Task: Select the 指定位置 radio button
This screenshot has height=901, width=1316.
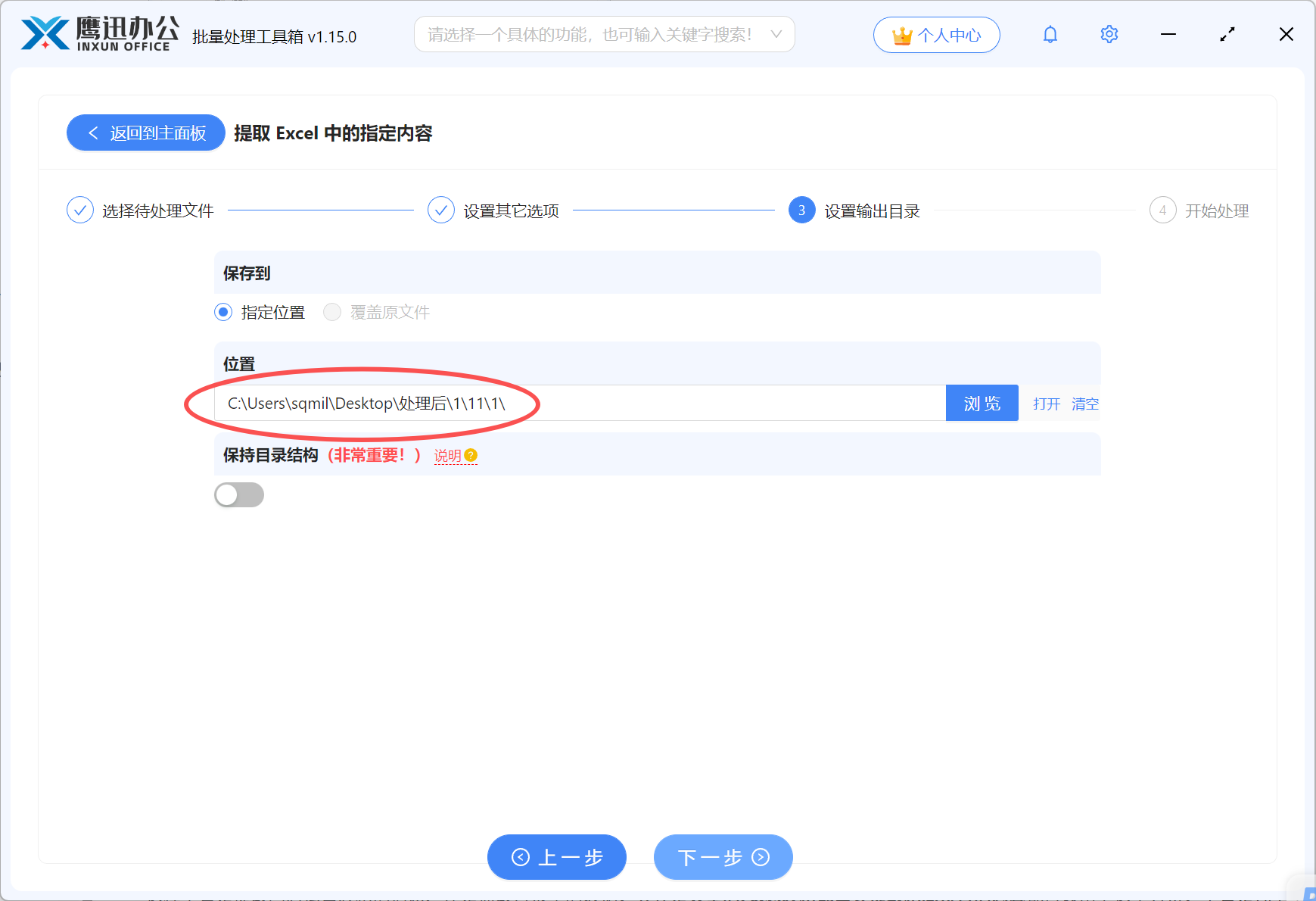Action: (x=222, y=312)
